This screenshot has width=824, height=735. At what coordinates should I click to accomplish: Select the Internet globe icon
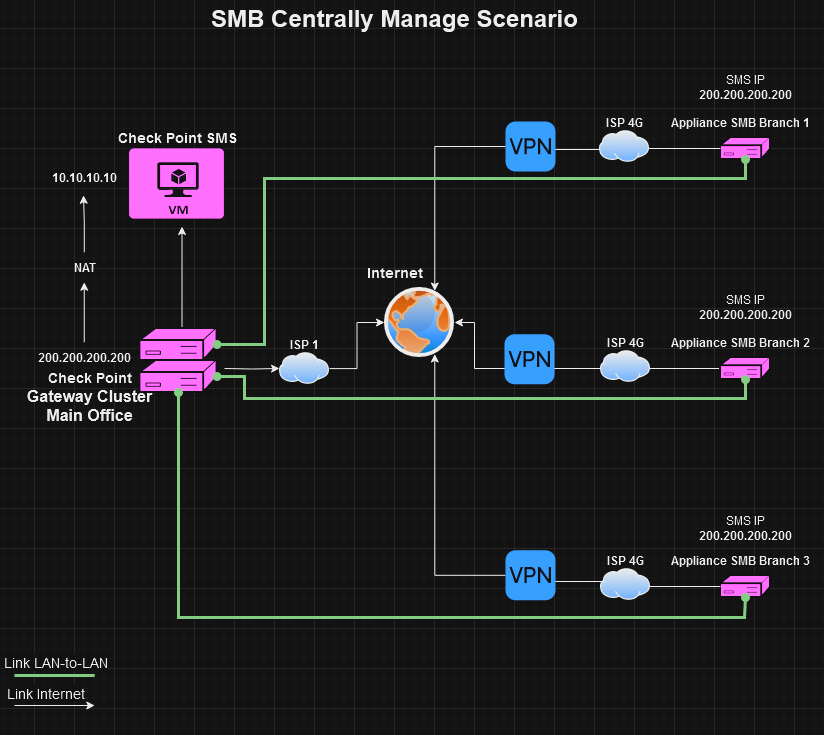tap(419, 321)
